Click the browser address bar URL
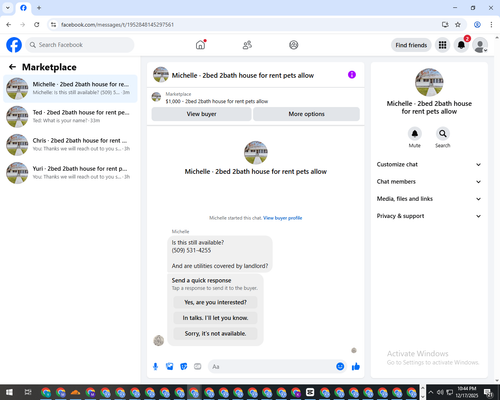 (x=117, y=25)
